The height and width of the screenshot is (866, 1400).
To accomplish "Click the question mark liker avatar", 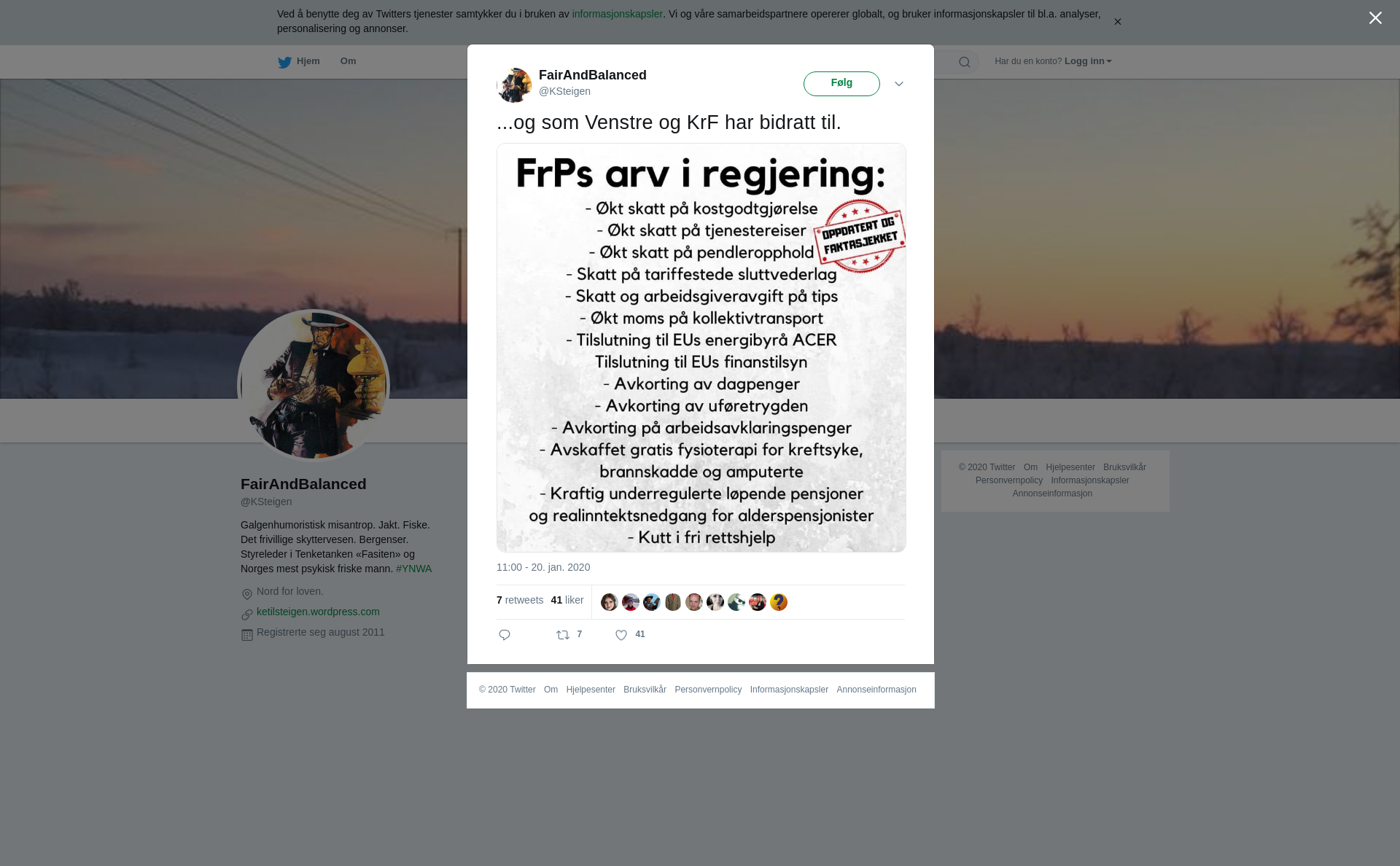I will (x=779, y=602).
